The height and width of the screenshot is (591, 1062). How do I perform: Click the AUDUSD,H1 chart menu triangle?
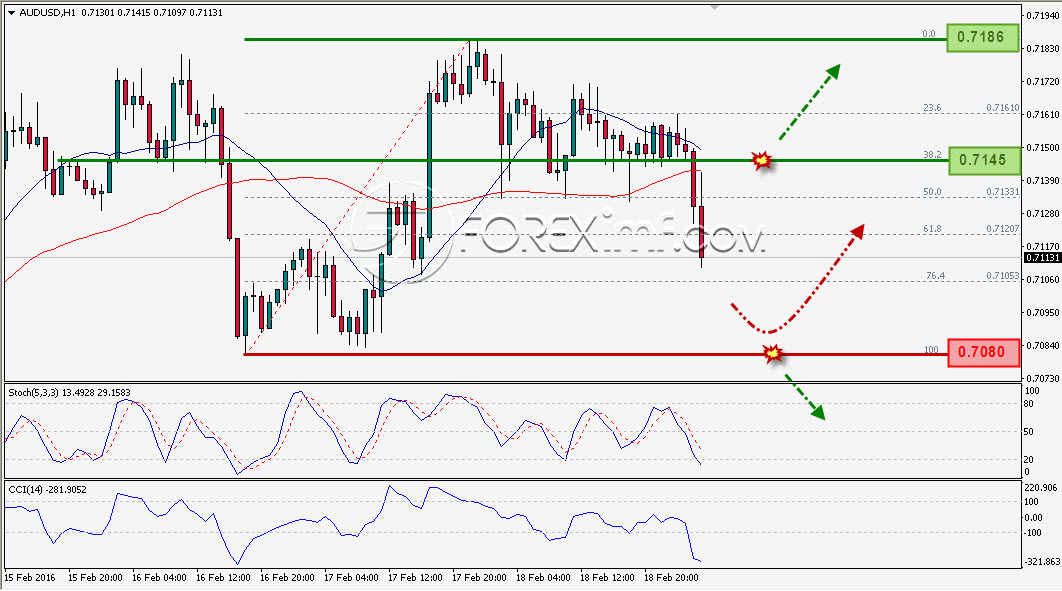pyautogui.click(x=12, y=13)
